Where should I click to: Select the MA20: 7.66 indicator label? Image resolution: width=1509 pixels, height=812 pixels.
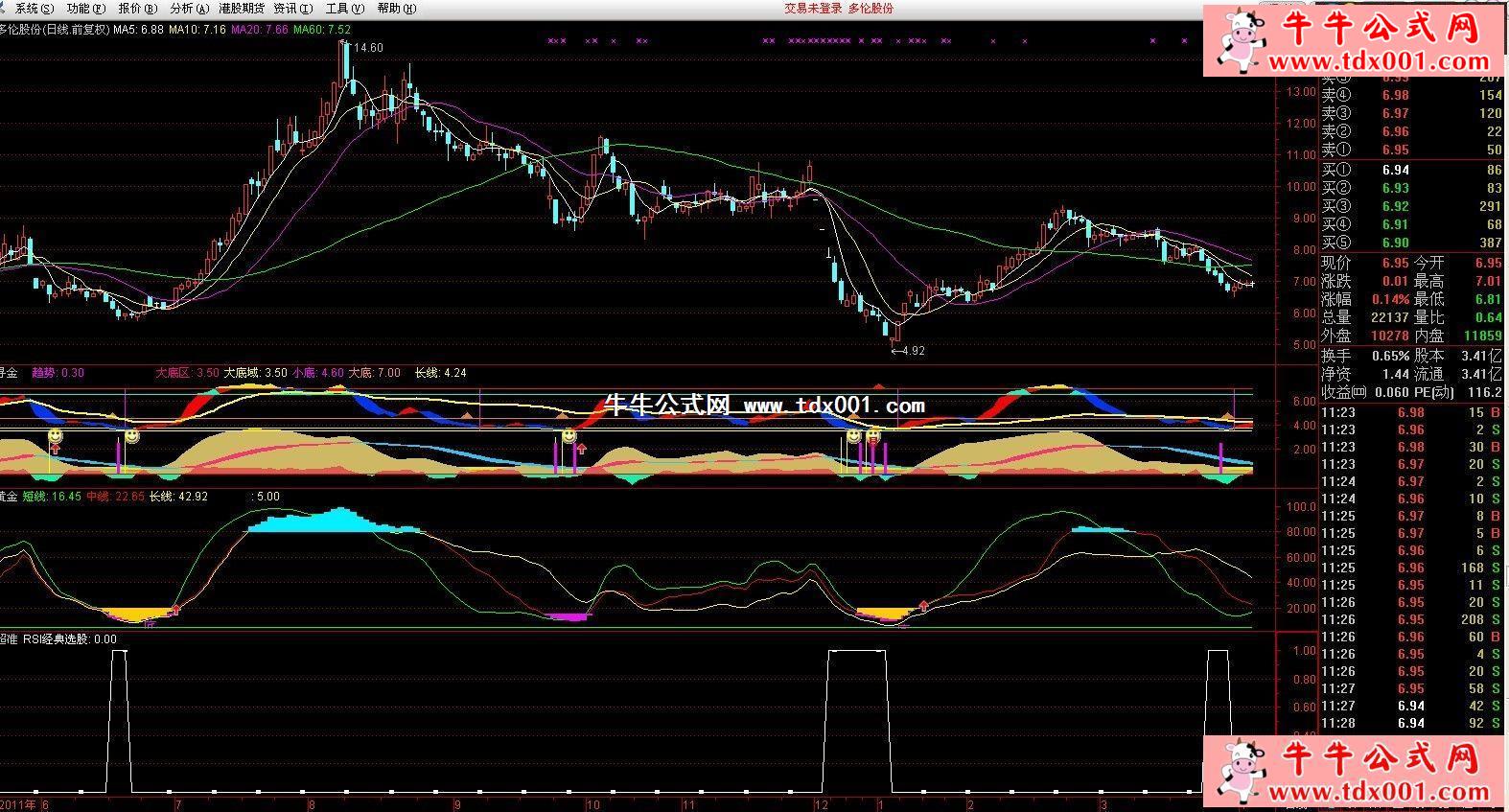pyautogui.click(x=260, y=30)
